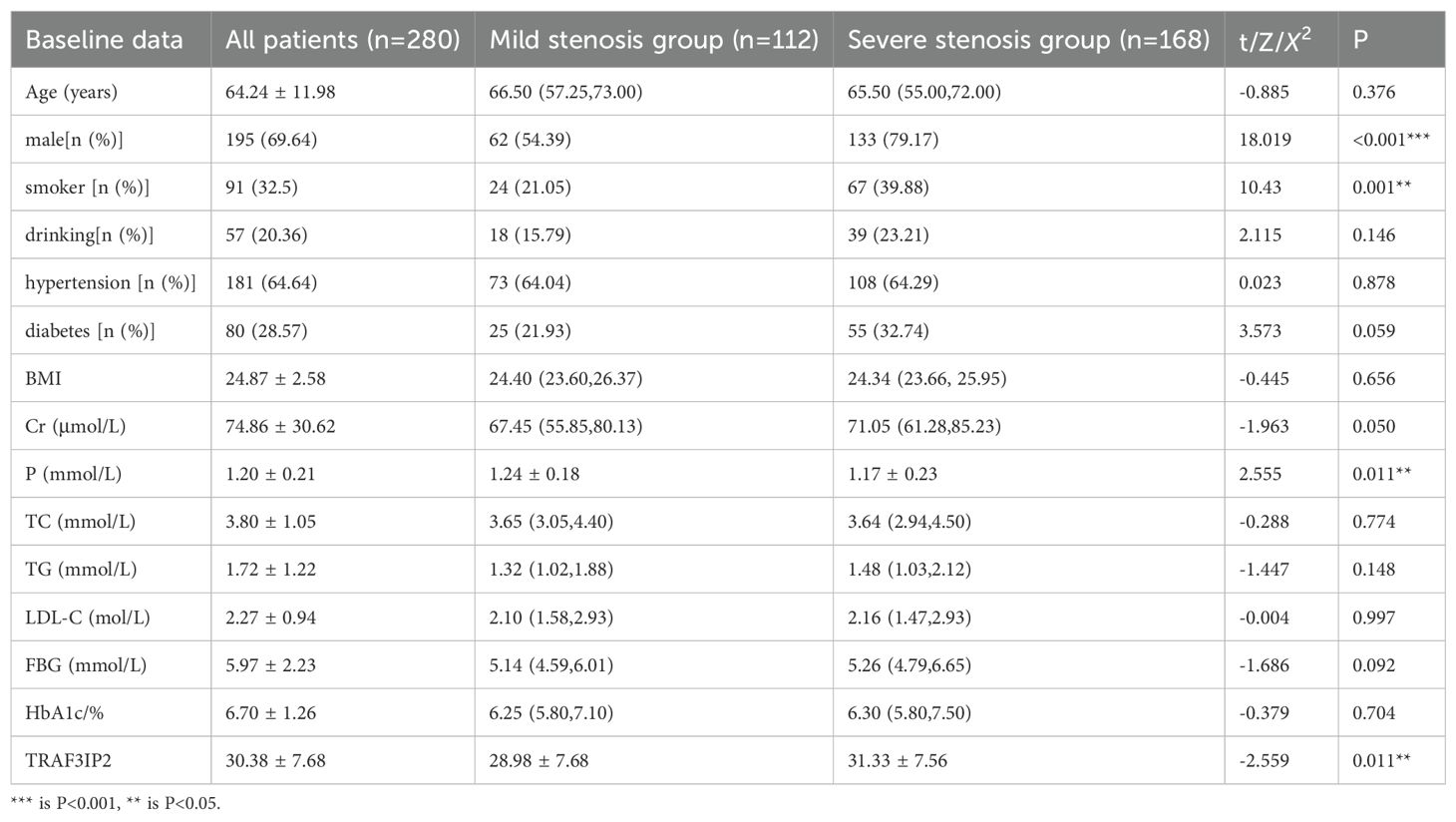This screenshot has width=1456, height=822.
Task: Click the t/Z/X² column header
Action: click(x=1274, y=40)
